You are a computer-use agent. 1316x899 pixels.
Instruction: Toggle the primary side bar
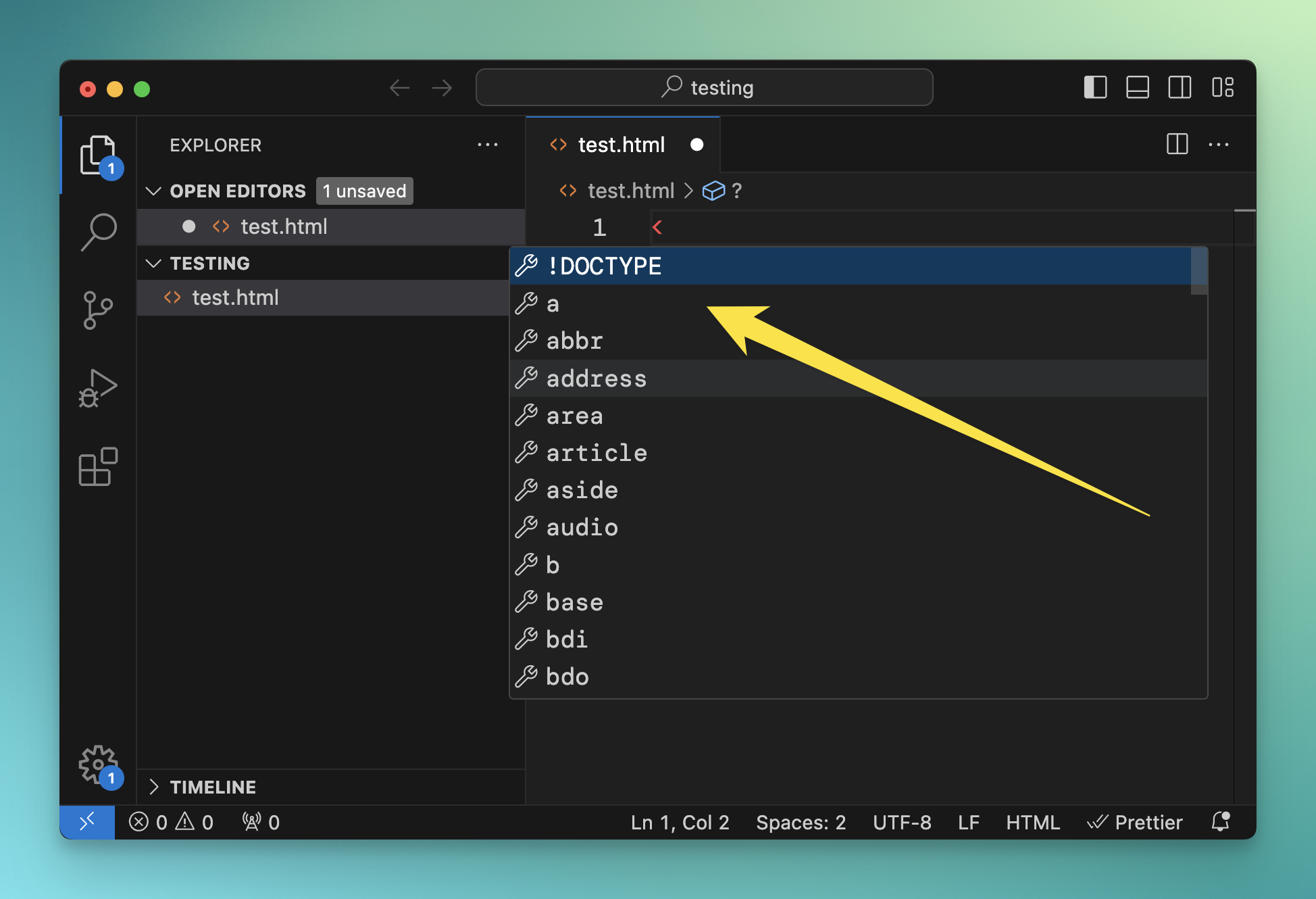(1095, 88)
